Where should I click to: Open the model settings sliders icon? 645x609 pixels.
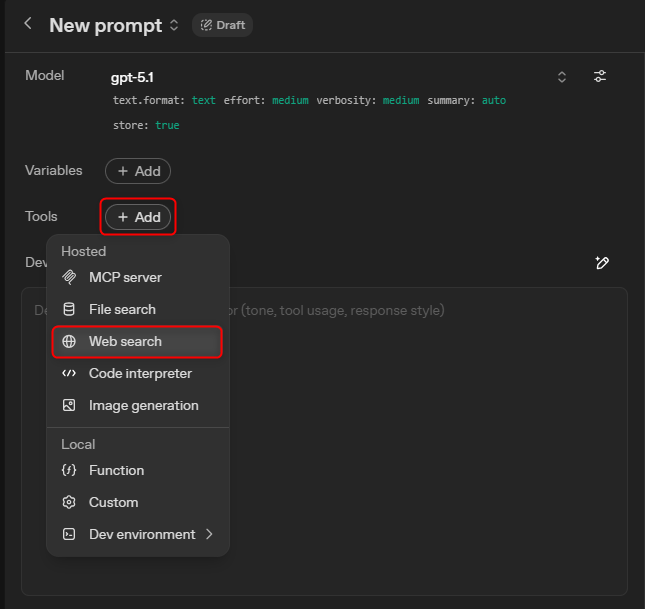600,77
